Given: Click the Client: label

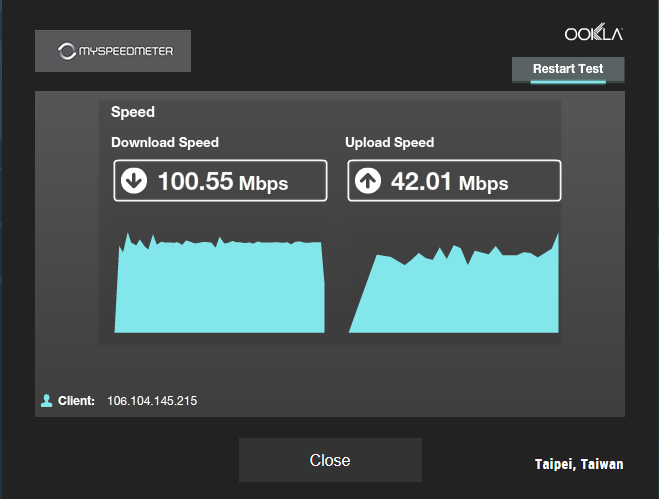Looking at the screenshot, I should click(76, 401).
